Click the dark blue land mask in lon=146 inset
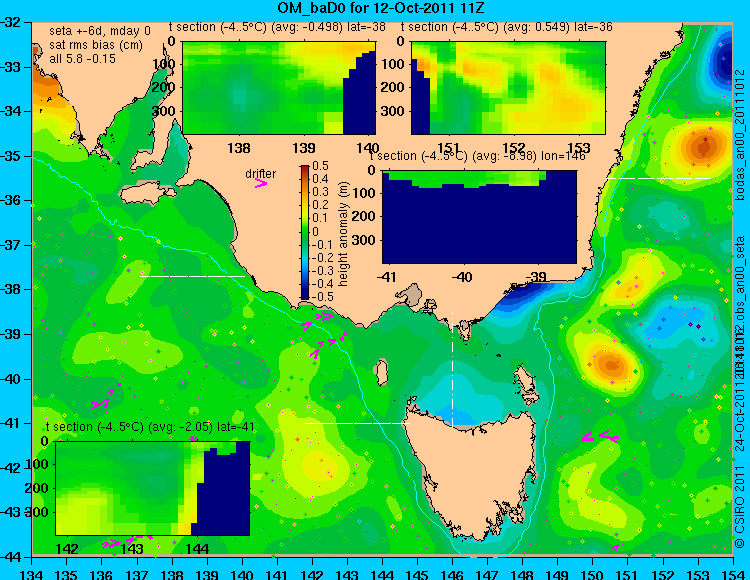Image resolution: width=750 pixels, height=580 pixels. pos(479,225)
